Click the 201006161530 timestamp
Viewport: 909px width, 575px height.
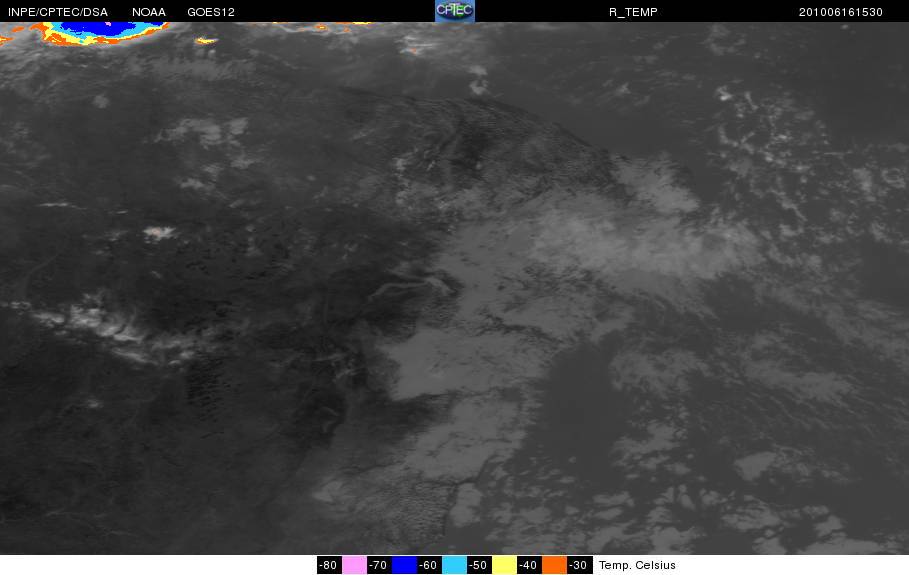click(x=841, y=12)
